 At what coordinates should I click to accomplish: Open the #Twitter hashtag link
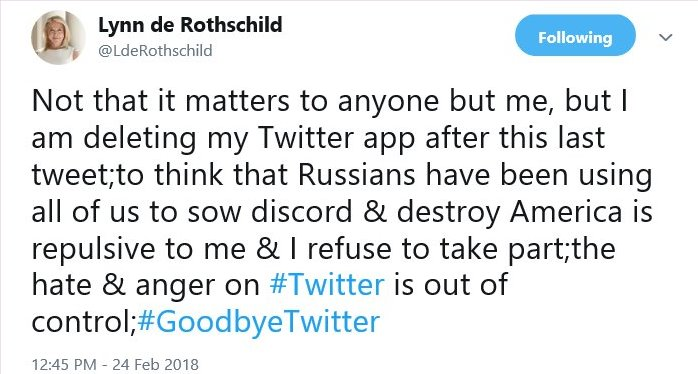(x=327, y=285)
